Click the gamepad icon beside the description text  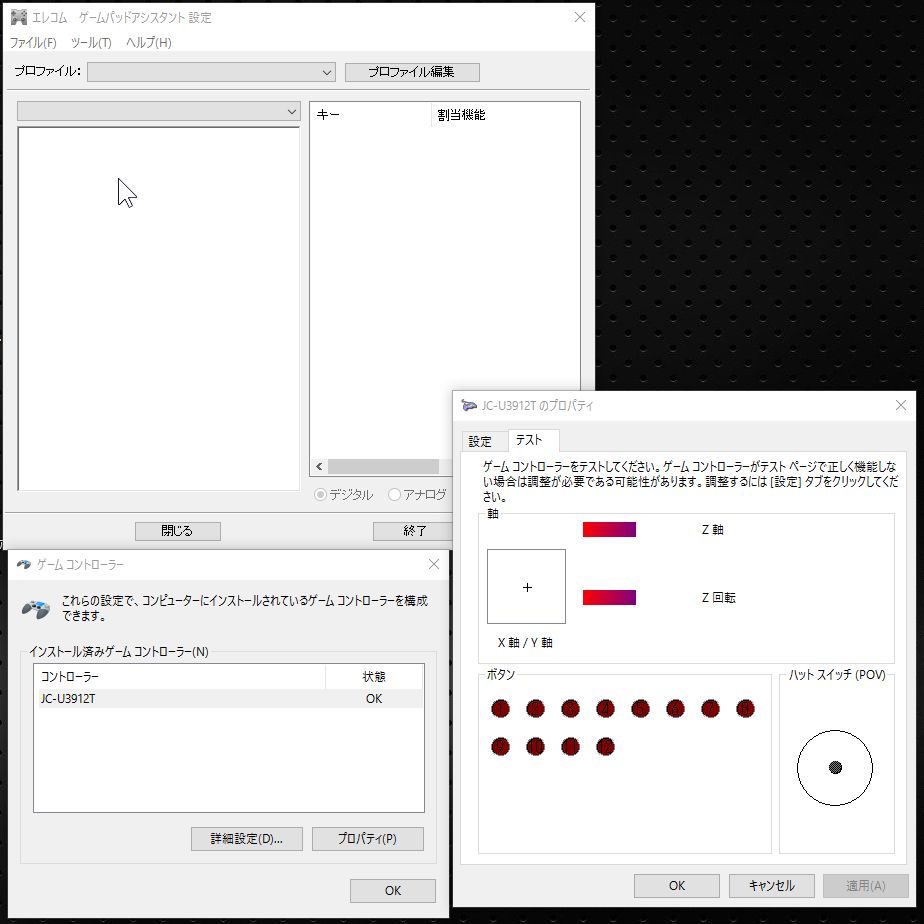pyautogui.click(x=35, y=608)
